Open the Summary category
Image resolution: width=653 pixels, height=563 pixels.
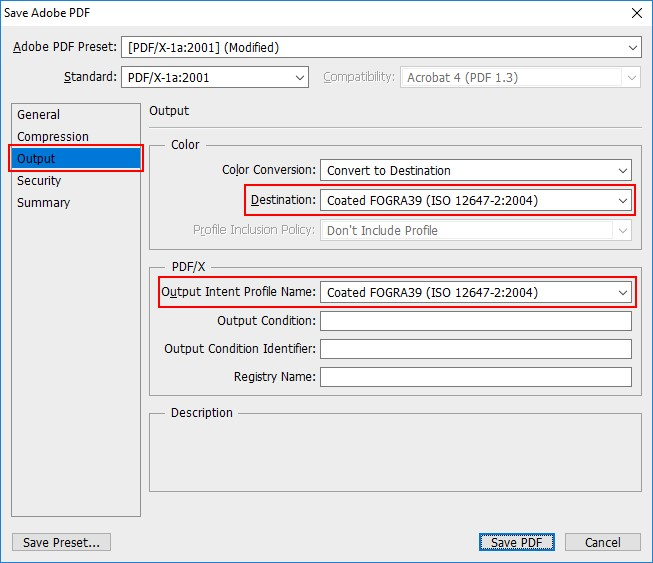(x=44, y=203)
